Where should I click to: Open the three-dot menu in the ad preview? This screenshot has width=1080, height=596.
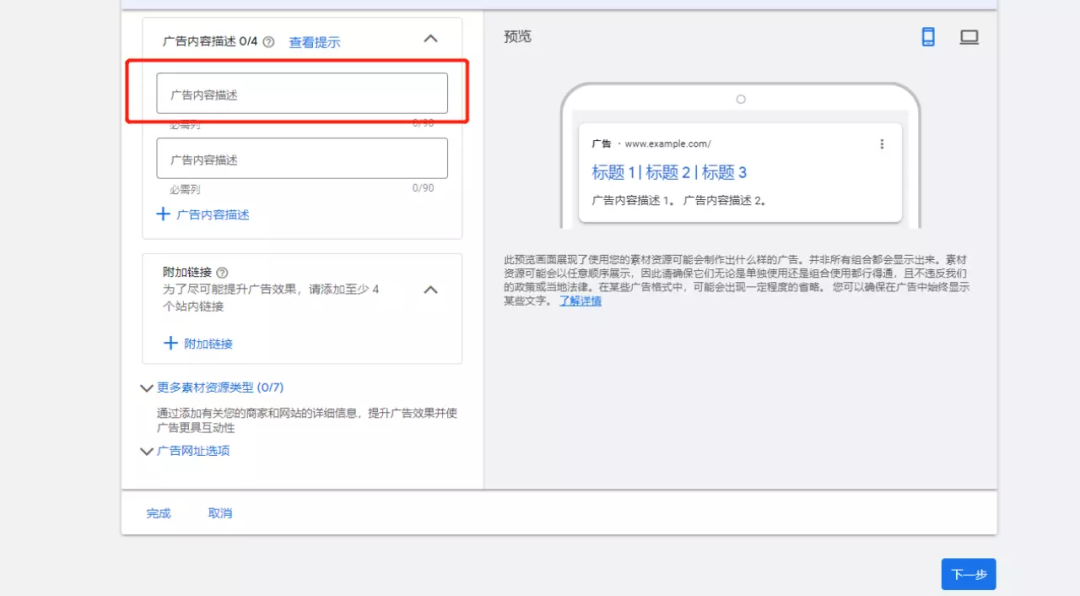click(x=882, y=144)
